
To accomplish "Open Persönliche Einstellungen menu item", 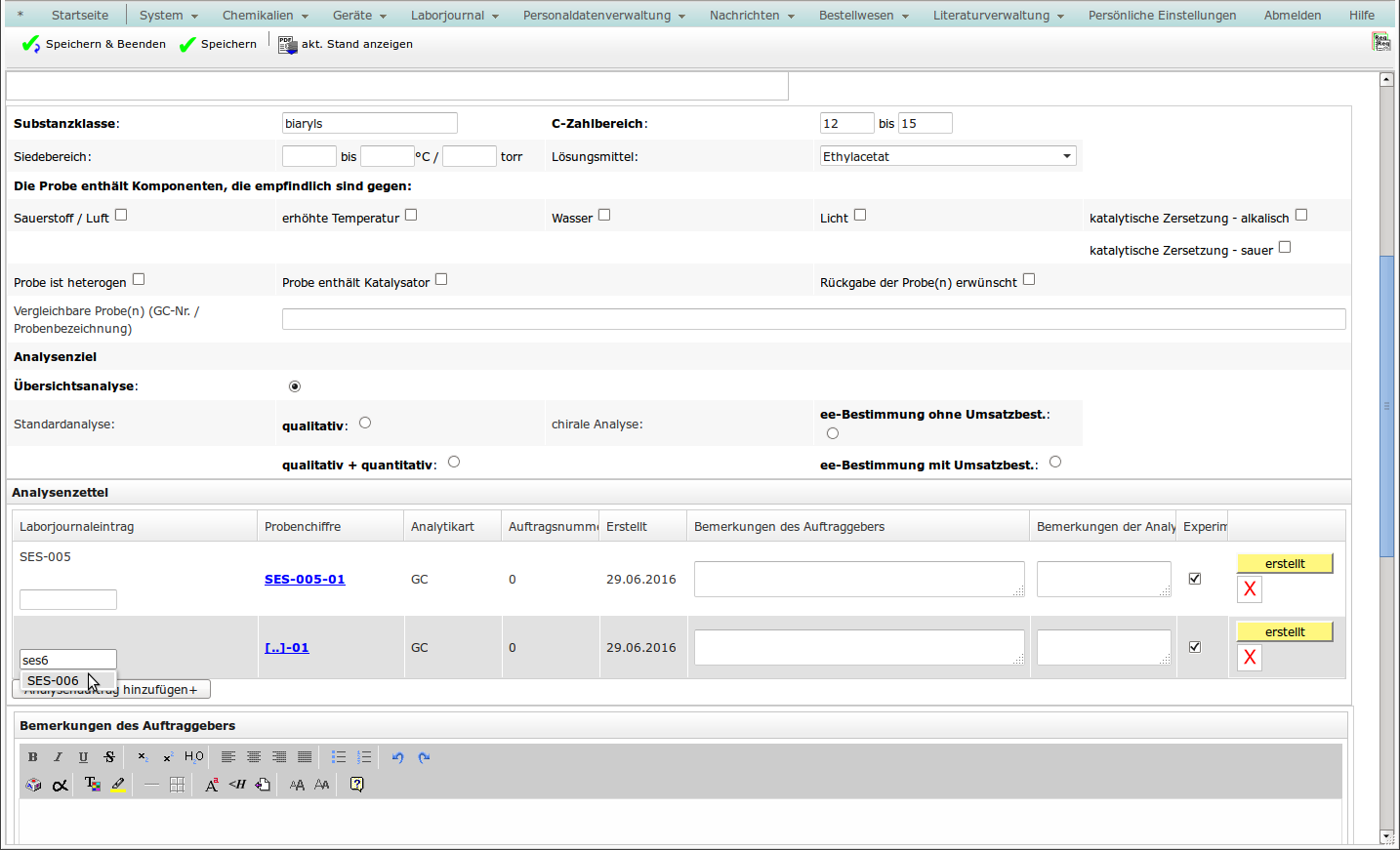I will click(x=1162, y=16).
